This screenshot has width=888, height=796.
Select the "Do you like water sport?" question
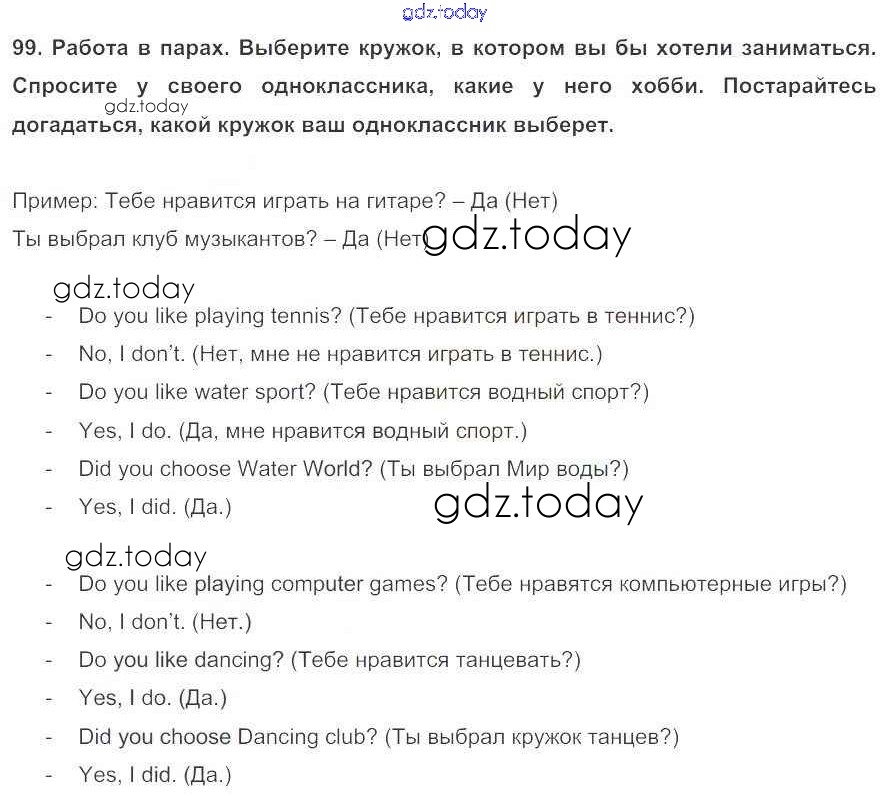[363, 392]
